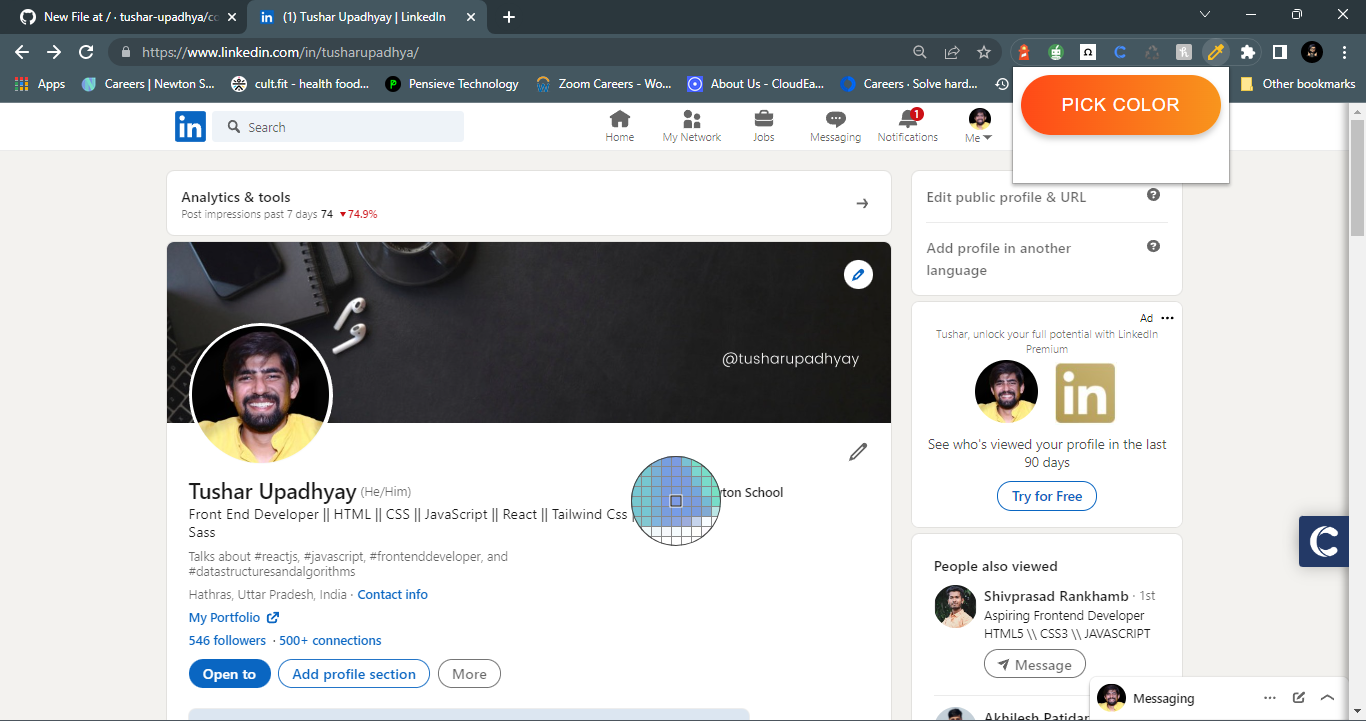Image resolution: width=1366 pixels, height=721 pixels.
Task: Open Notifications via the bell icon
Action: point(907,120)
